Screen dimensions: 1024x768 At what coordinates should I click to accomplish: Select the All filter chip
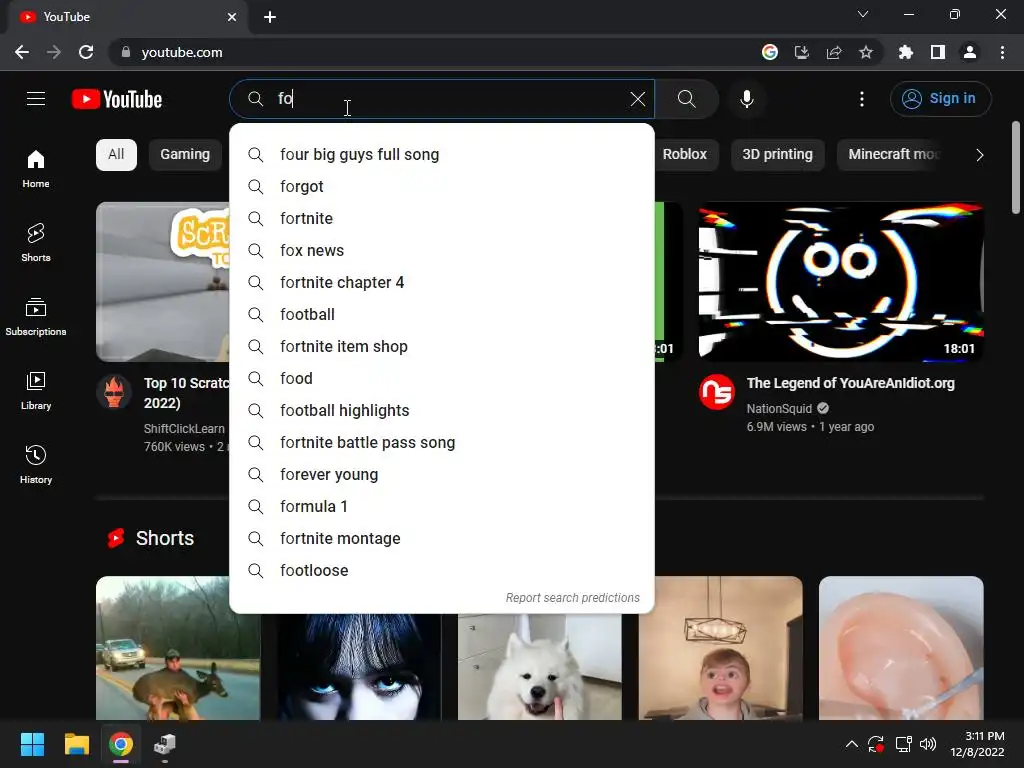[x=116, y=155]
